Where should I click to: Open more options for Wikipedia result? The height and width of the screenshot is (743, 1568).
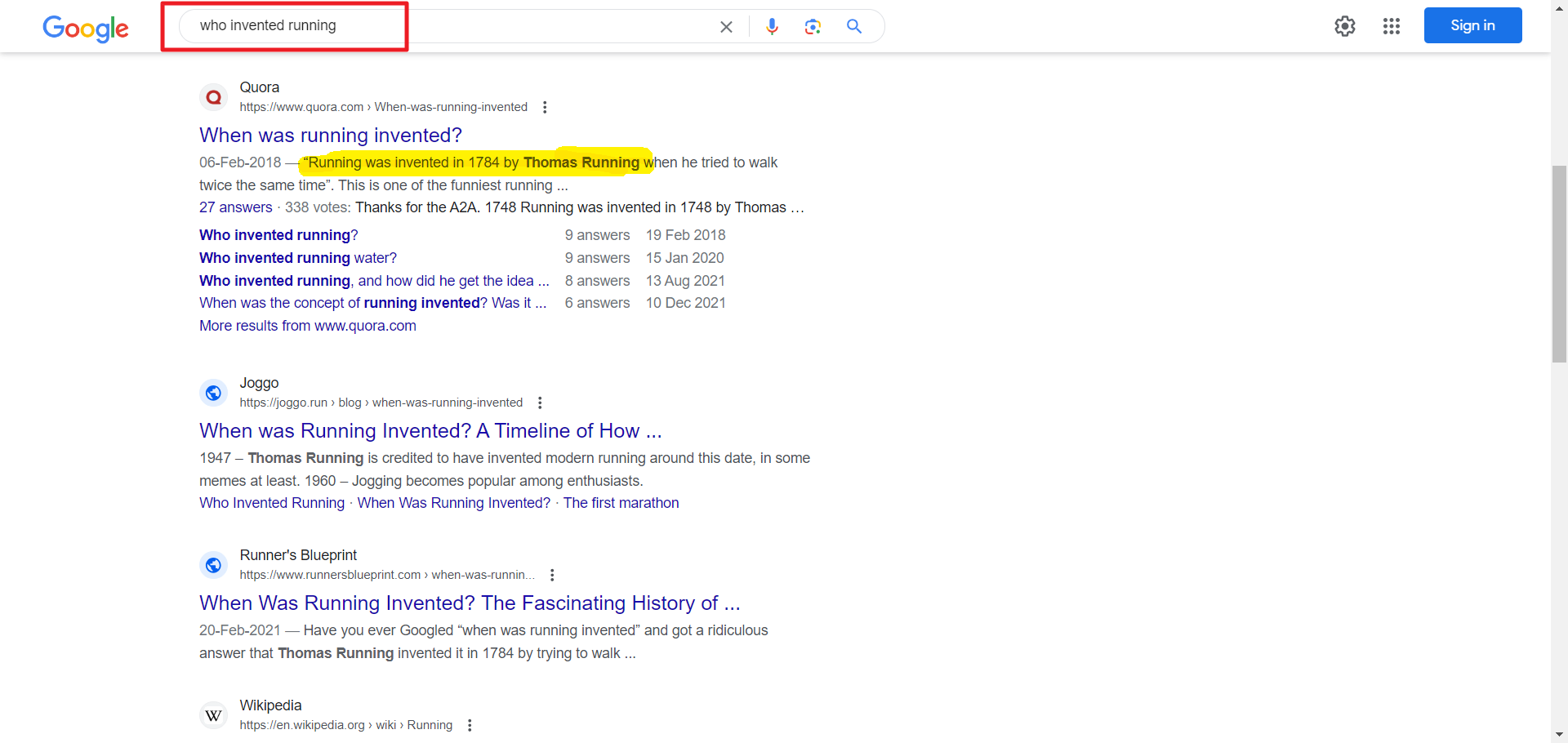point(470,725)
